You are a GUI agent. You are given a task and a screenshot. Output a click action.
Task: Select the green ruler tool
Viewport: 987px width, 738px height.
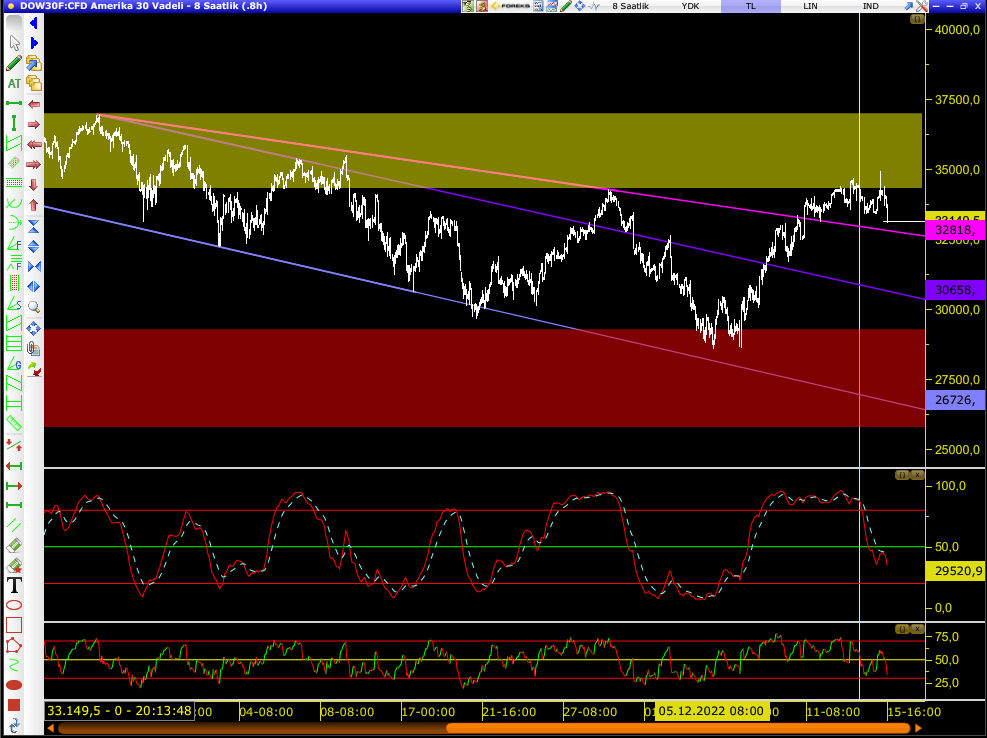(14, 424)
